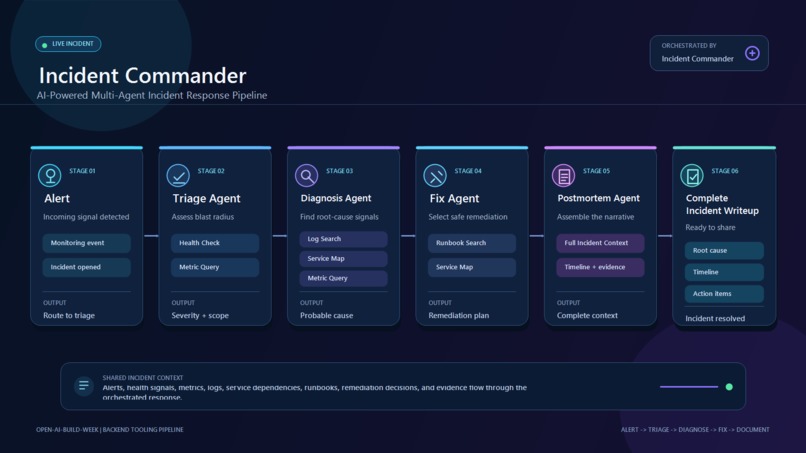Click the Fix Agent heading
This screenshot has width=806, height=453.
tap(454, 198)
